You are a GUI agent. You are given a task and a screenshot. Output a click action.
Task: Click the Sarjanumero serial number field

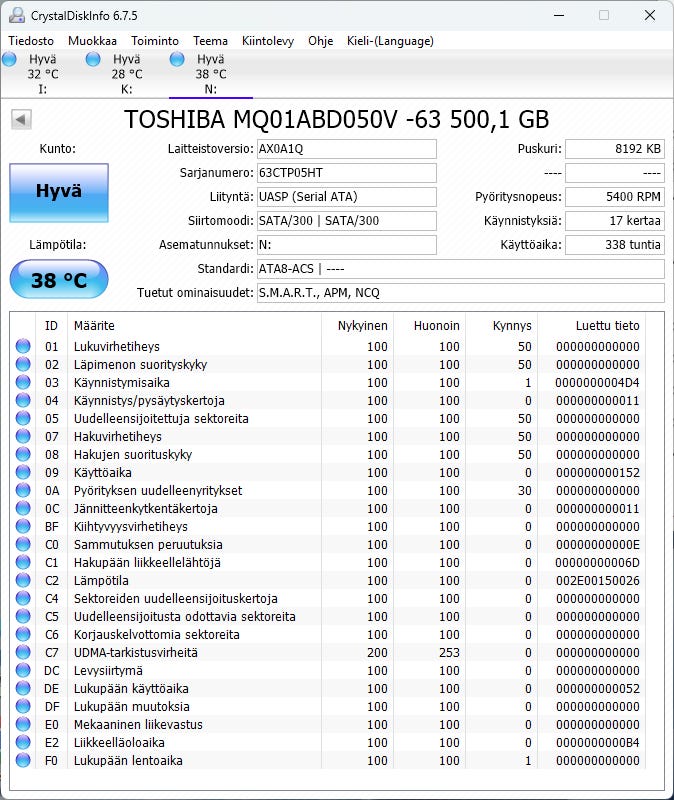[x=346, y=173]
